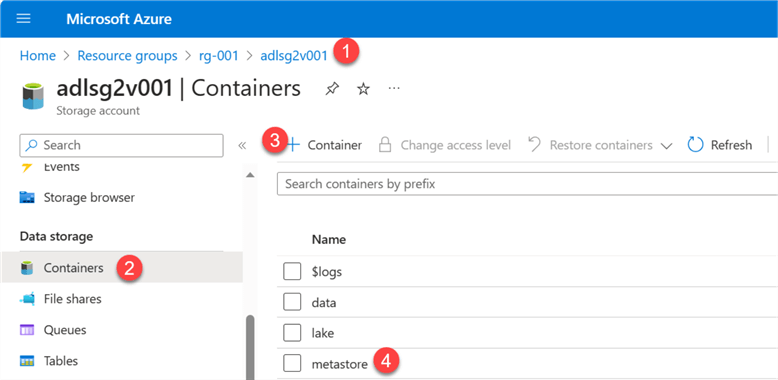778x380 pixels.
Task: Tick the $logs container checkbox
Action: pos(292,271)
